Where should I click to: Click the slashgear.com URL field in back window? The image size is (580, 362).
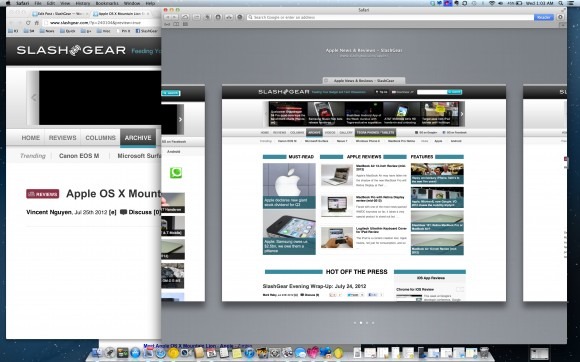click(x=102, y=23)
